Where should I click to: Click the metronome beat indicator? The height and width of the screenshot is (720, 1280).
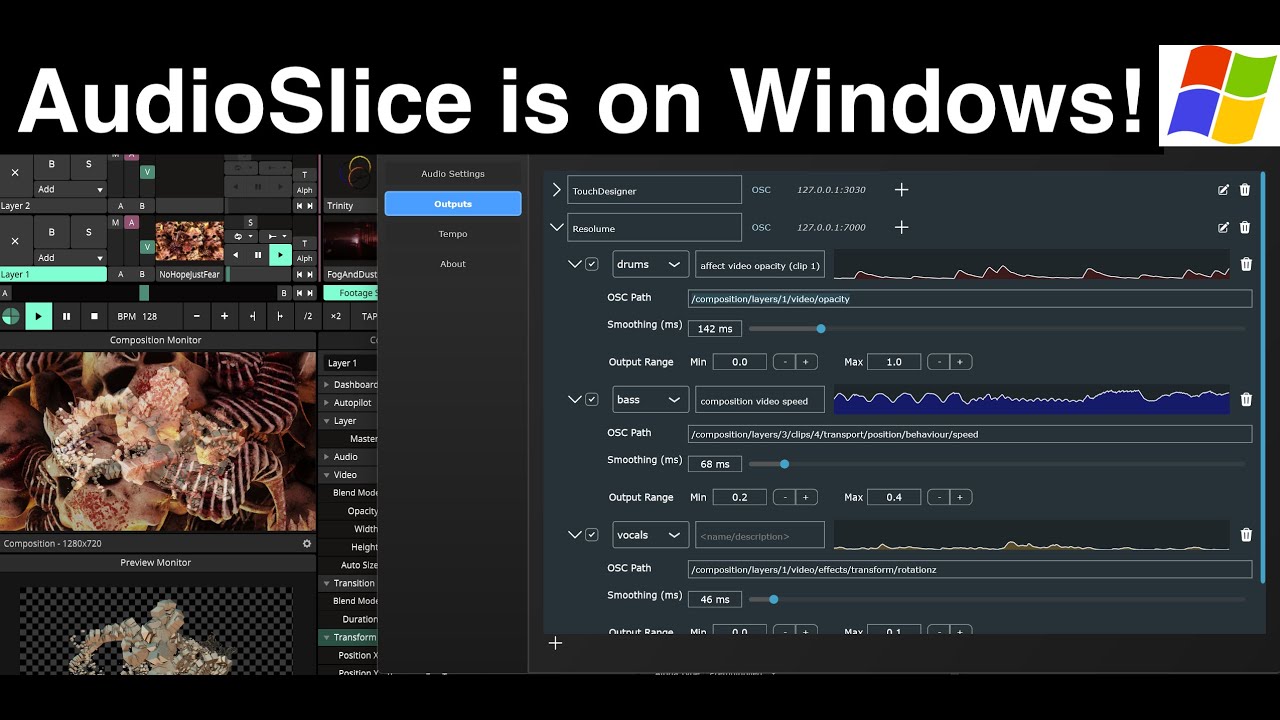(x=11, y=316)
